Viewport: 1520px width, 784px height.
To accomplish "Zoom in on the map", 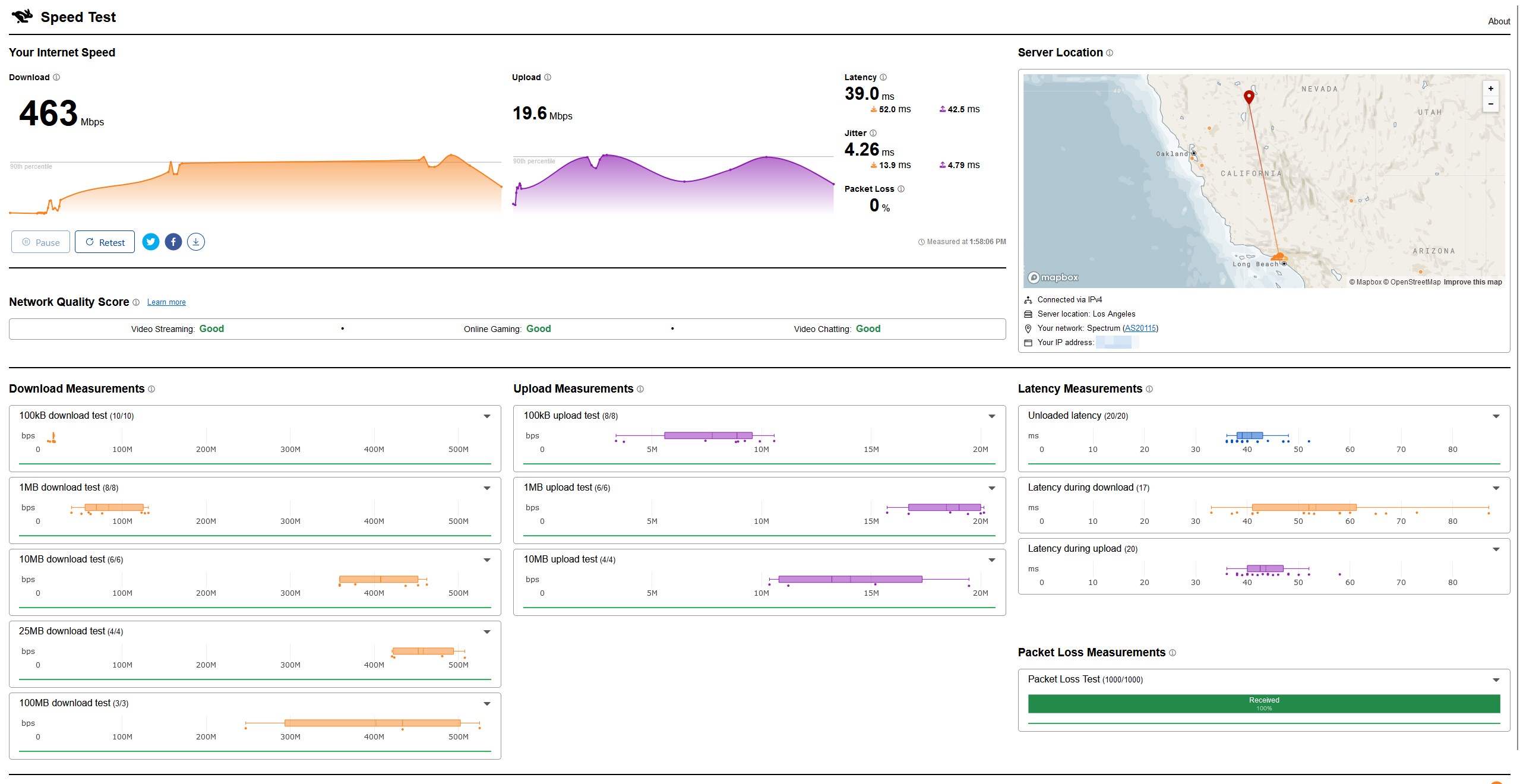I will pyautogui.click(x=1490, y=88).
